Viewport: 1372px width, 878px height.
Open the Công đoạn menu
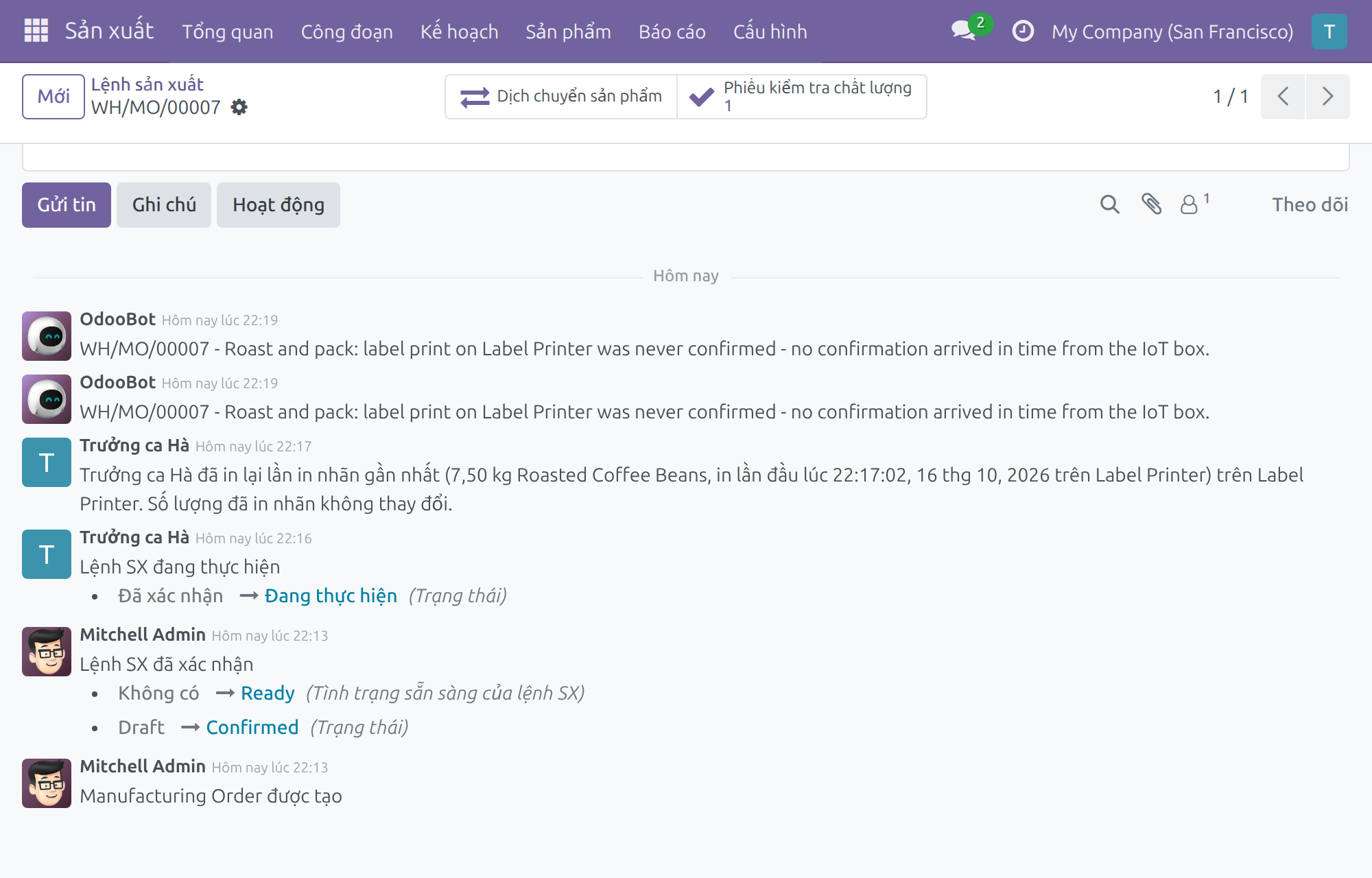347,32
